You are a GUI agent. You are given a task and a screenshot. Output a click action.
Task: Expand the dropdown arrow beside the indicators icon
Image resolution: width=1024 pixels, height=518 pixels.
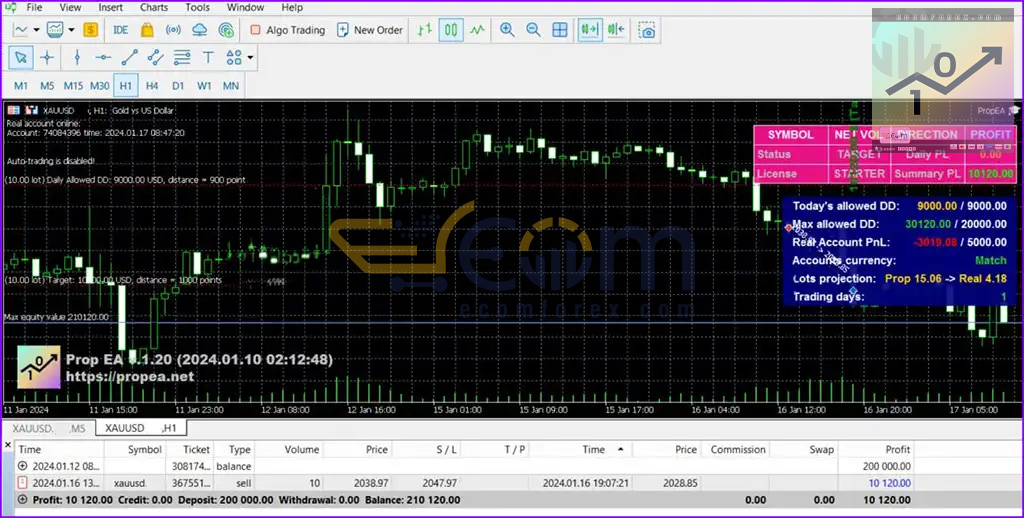(71, 30)
